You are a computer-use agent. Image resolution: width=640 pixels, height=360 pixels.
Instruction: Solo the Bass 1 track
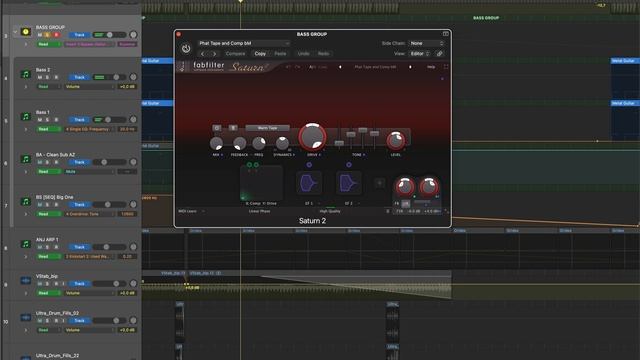48,120
